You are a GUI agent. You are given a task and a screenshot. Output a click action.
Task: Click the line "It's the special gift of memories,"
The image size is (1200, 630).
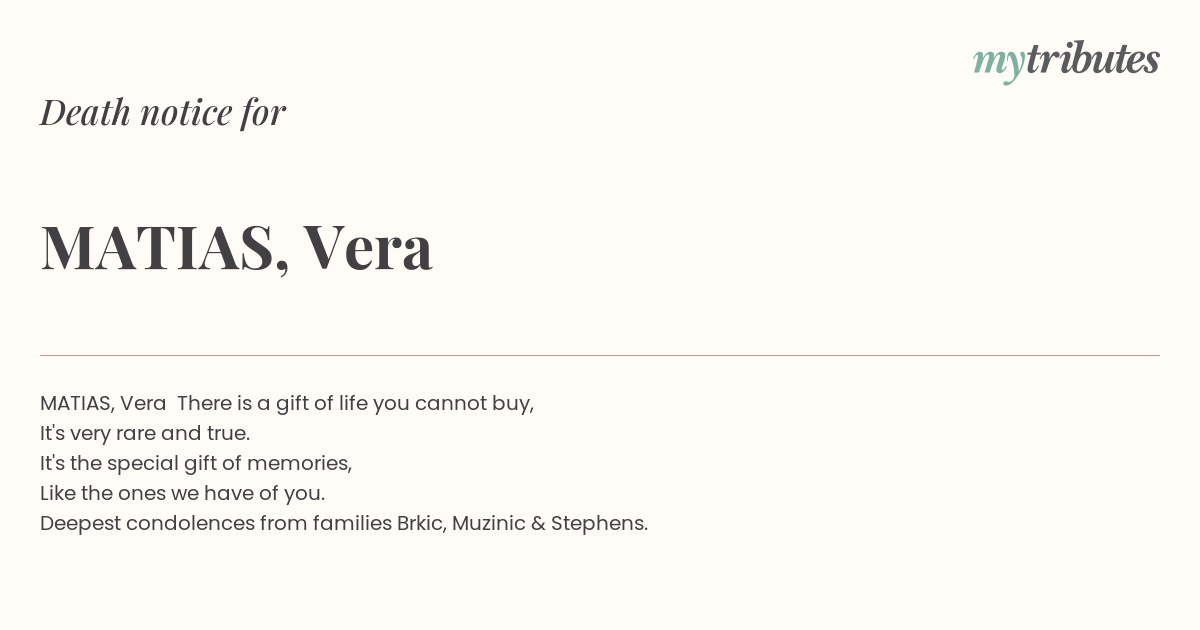(x=196, y=463)
